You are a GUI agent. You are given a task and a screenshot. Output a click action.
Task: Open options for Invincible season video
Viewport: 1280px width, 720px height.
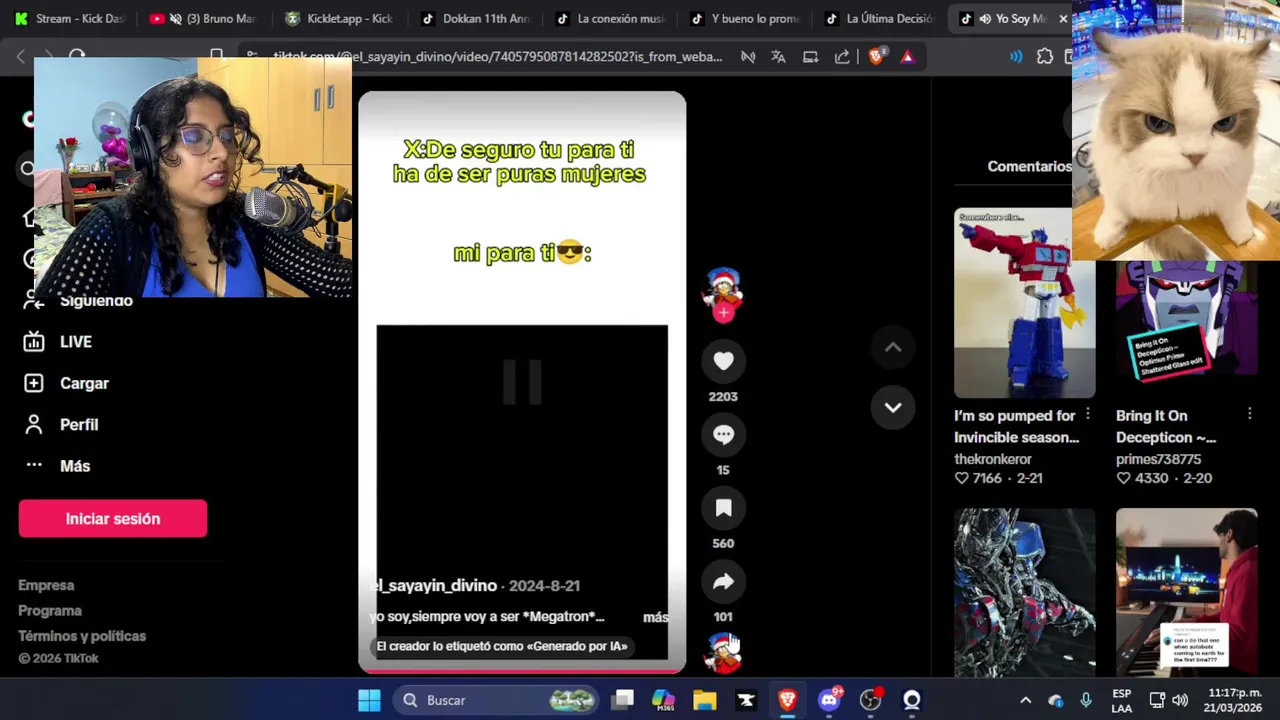tap(1088, 414)
